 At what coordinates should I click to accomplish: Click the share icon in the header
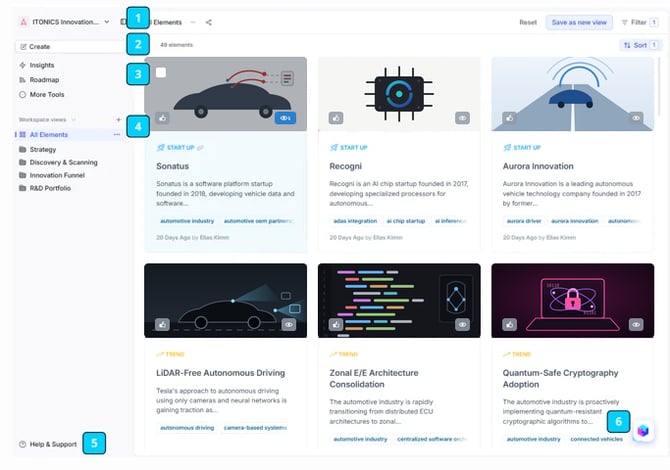click(x=209, y=22)
